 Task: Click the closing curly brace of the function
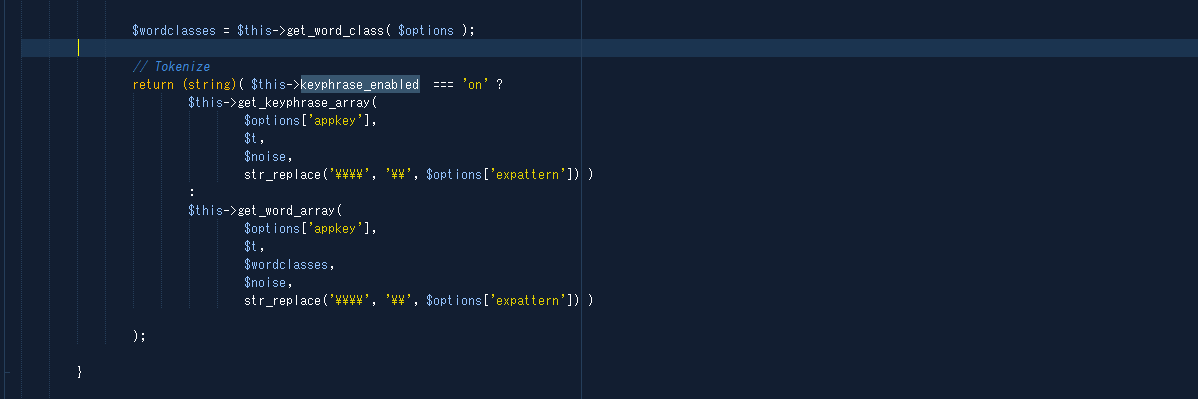point(79,372)
